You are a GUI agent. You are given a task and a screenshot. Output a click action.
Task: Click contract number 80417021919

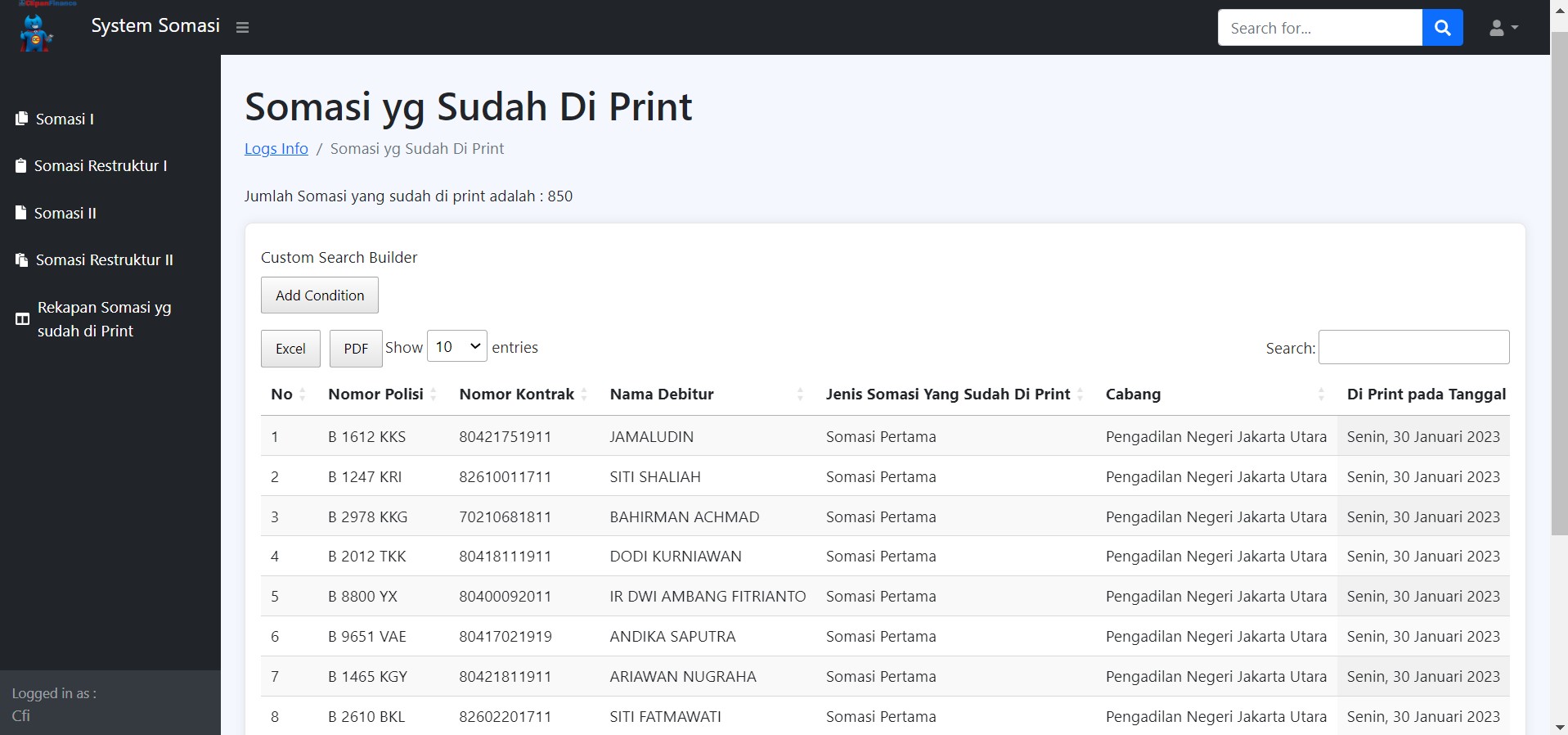505,637
